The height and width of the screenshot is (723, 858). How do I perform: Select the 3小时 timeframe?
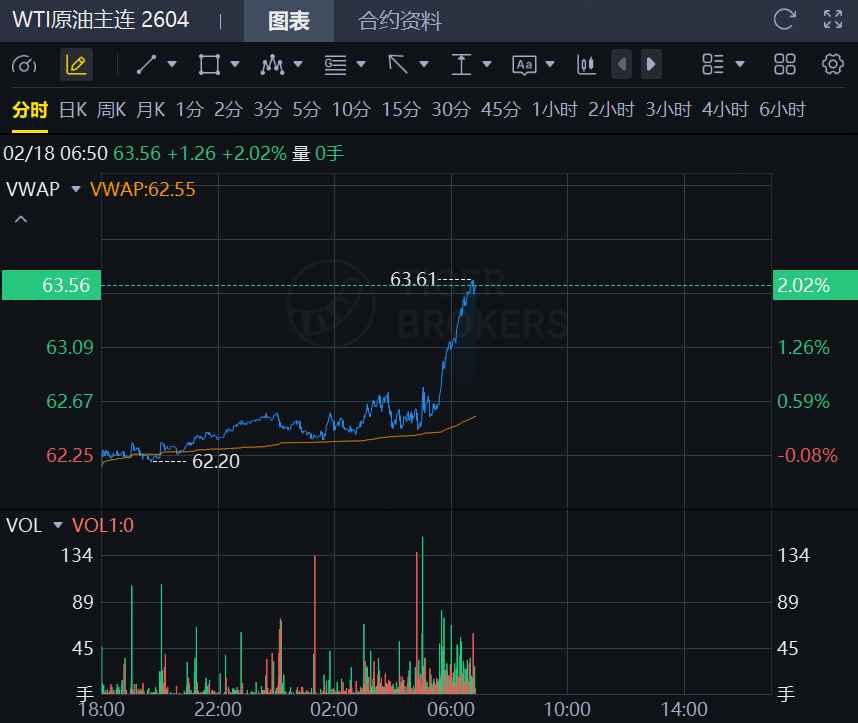[668, 109]
